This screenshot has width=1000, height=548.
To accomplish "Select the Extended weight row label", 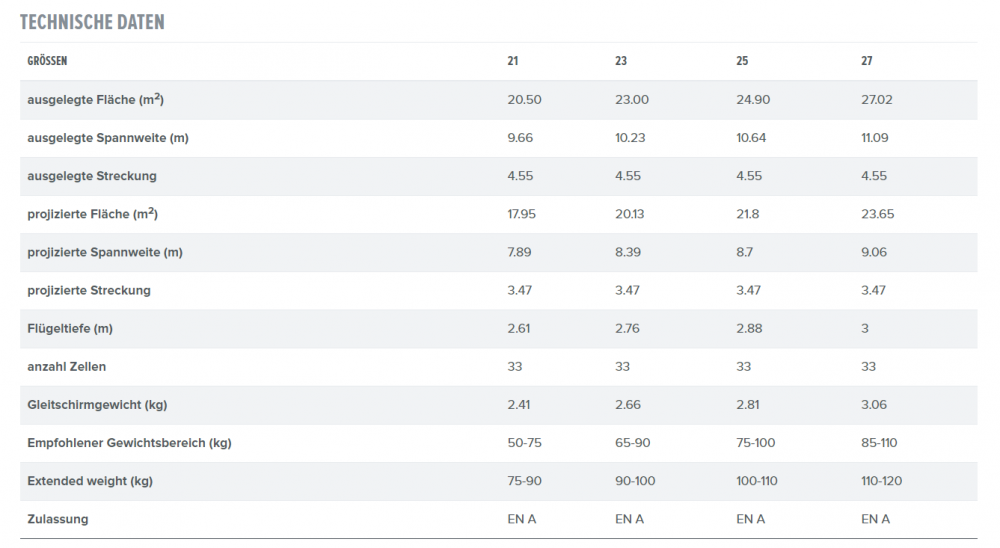I will tap(90, 481).
